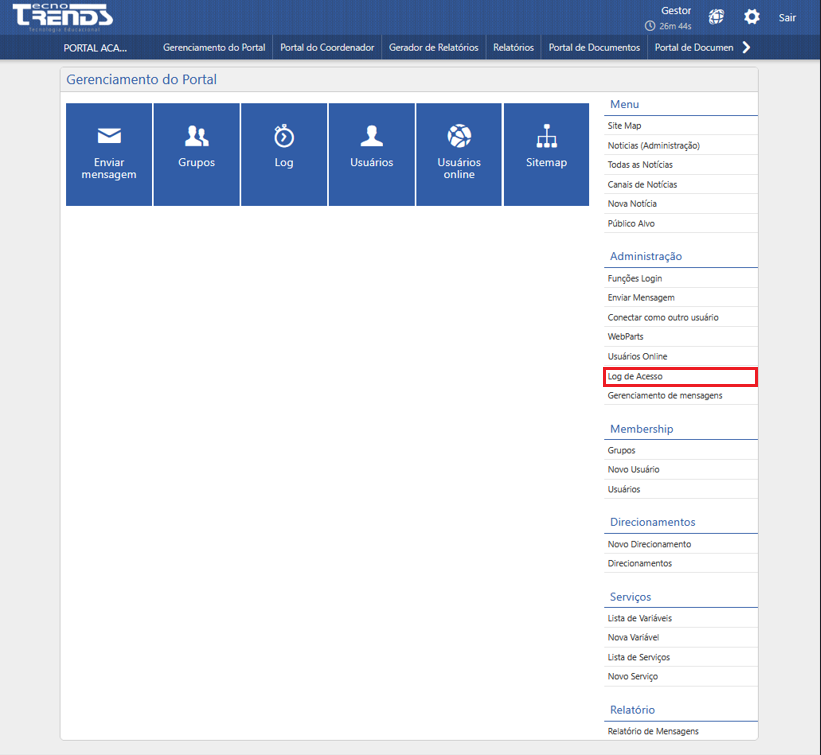The image size is (821, 755).
Task: Click the Novo Usuário link
Action: coord(633,469)
